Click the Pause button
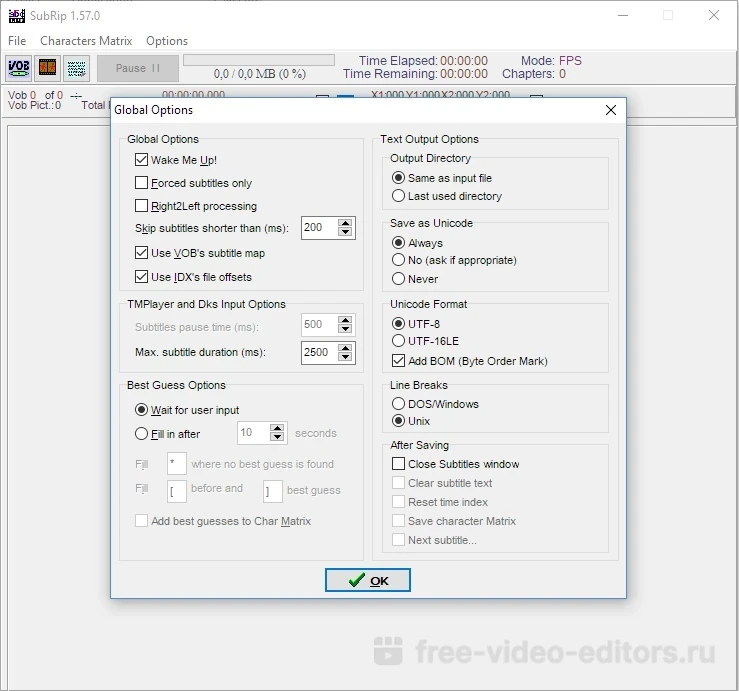The image size is (739, 691). (x=138, y=68)
